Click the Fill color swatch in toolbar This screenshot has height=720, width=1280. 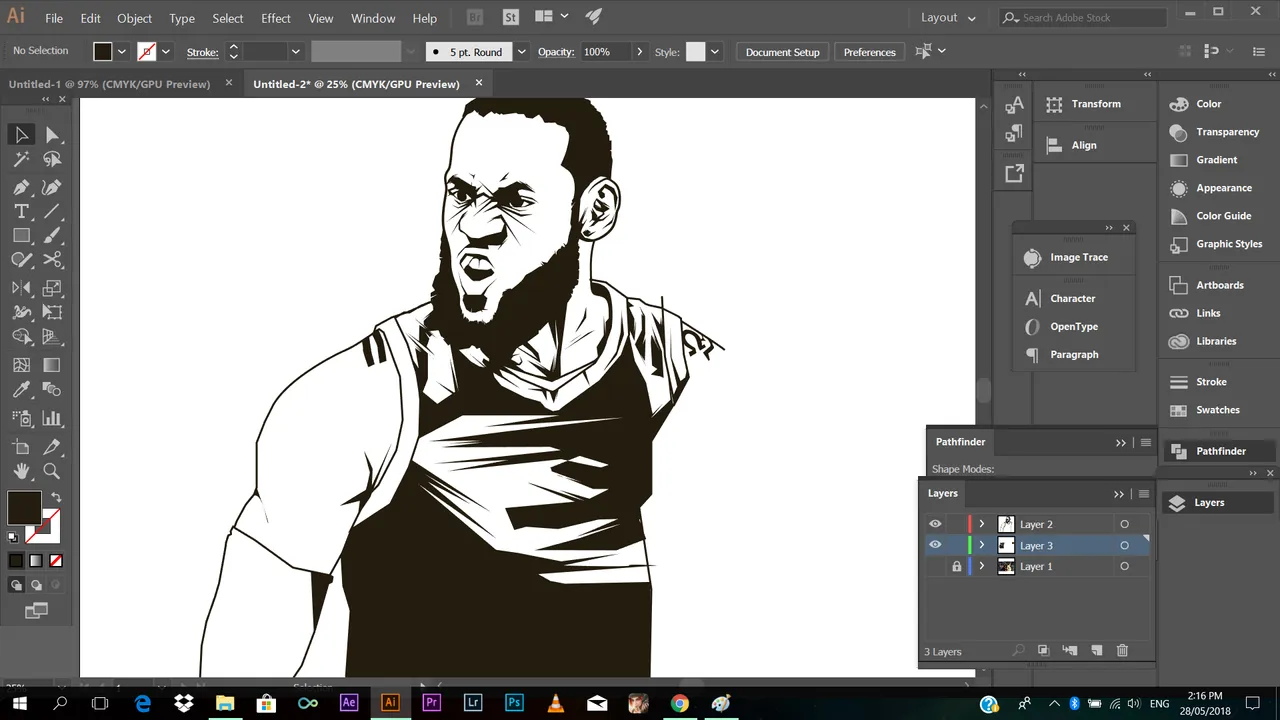point(24,508)
